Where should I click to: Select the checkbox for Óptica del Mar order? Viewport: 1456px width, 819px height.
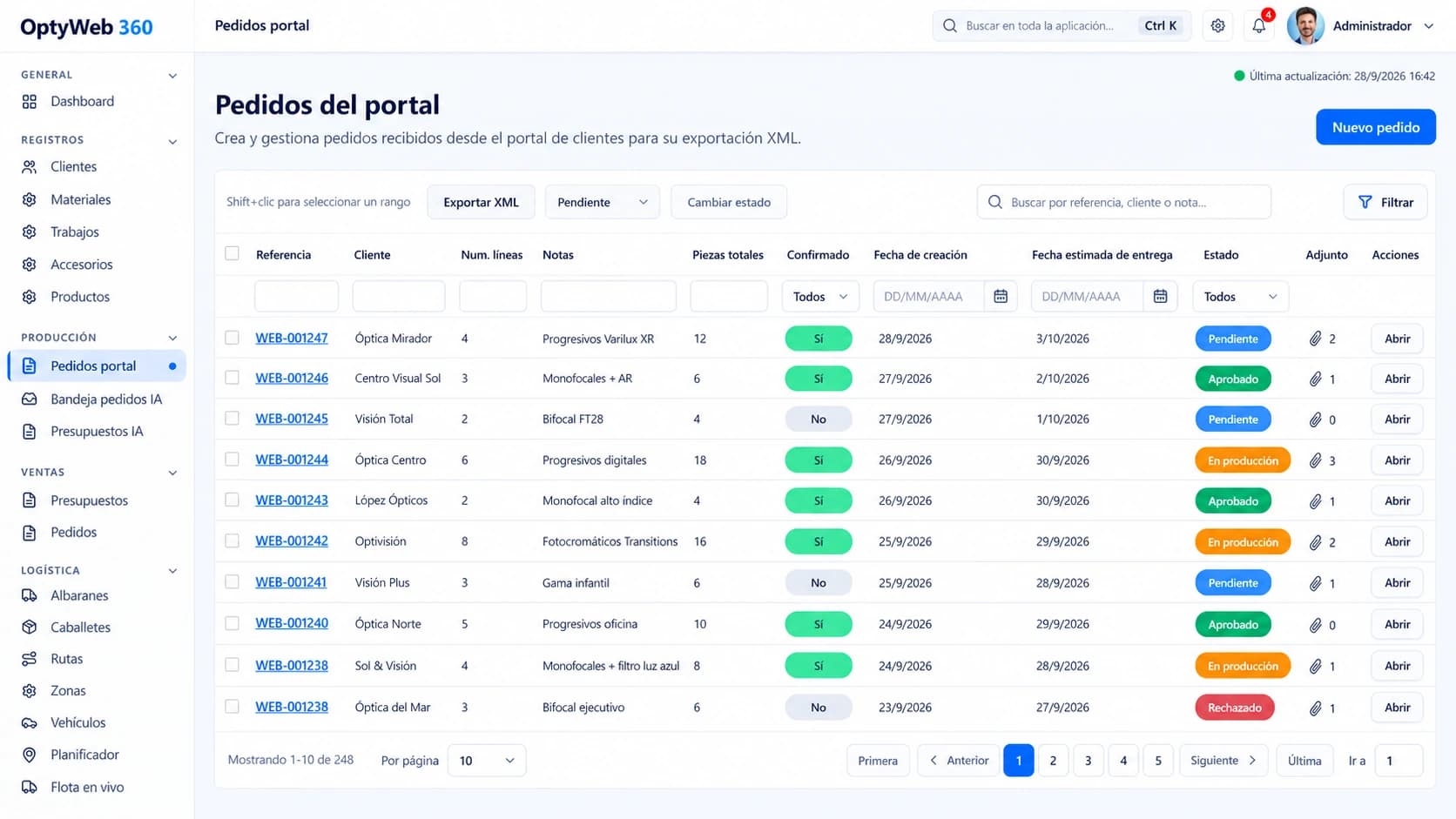(232, 707)
